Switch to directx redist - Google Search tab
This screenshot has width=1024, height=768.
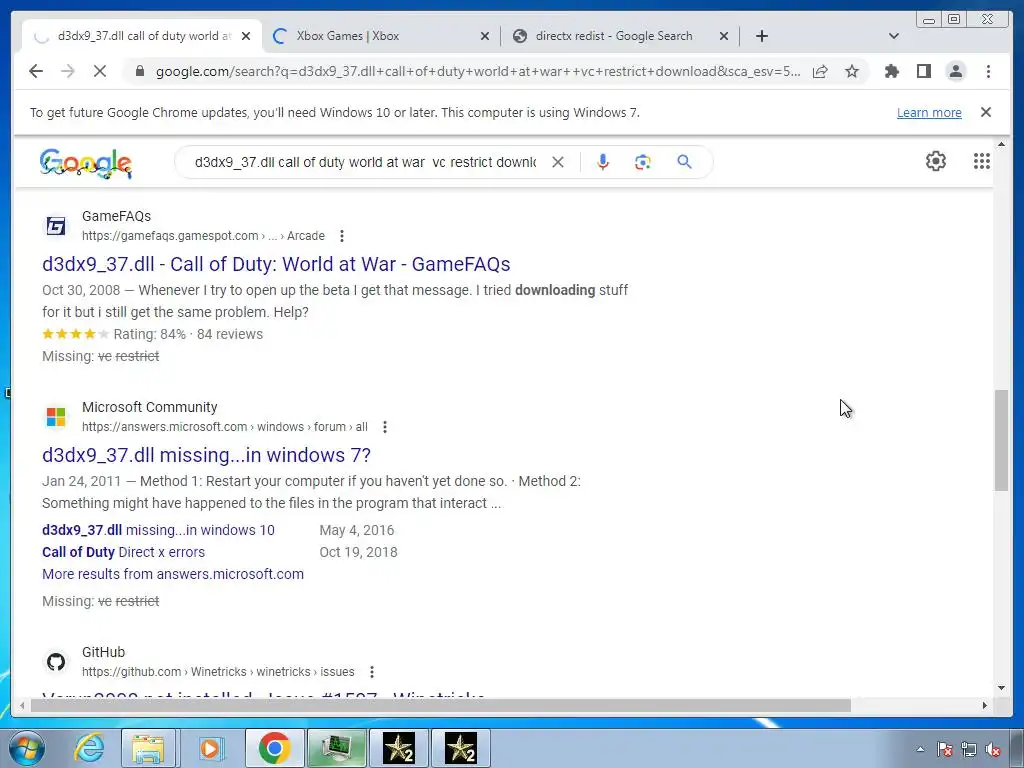click(x=620, y=36)
